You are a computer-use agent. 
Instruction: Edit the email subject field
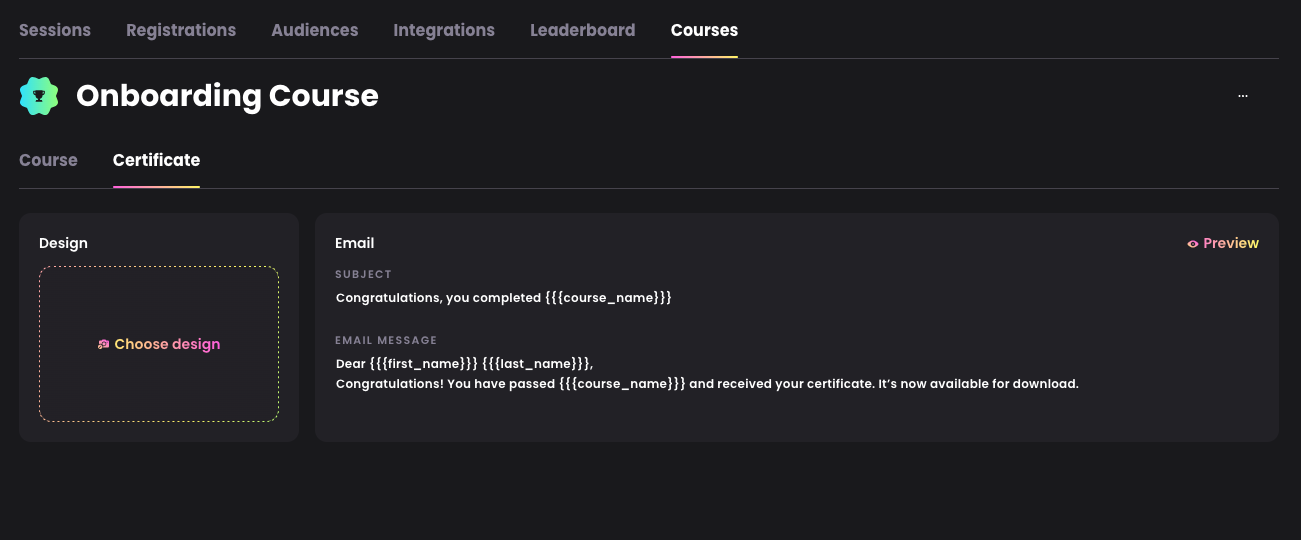pos(504,298)
